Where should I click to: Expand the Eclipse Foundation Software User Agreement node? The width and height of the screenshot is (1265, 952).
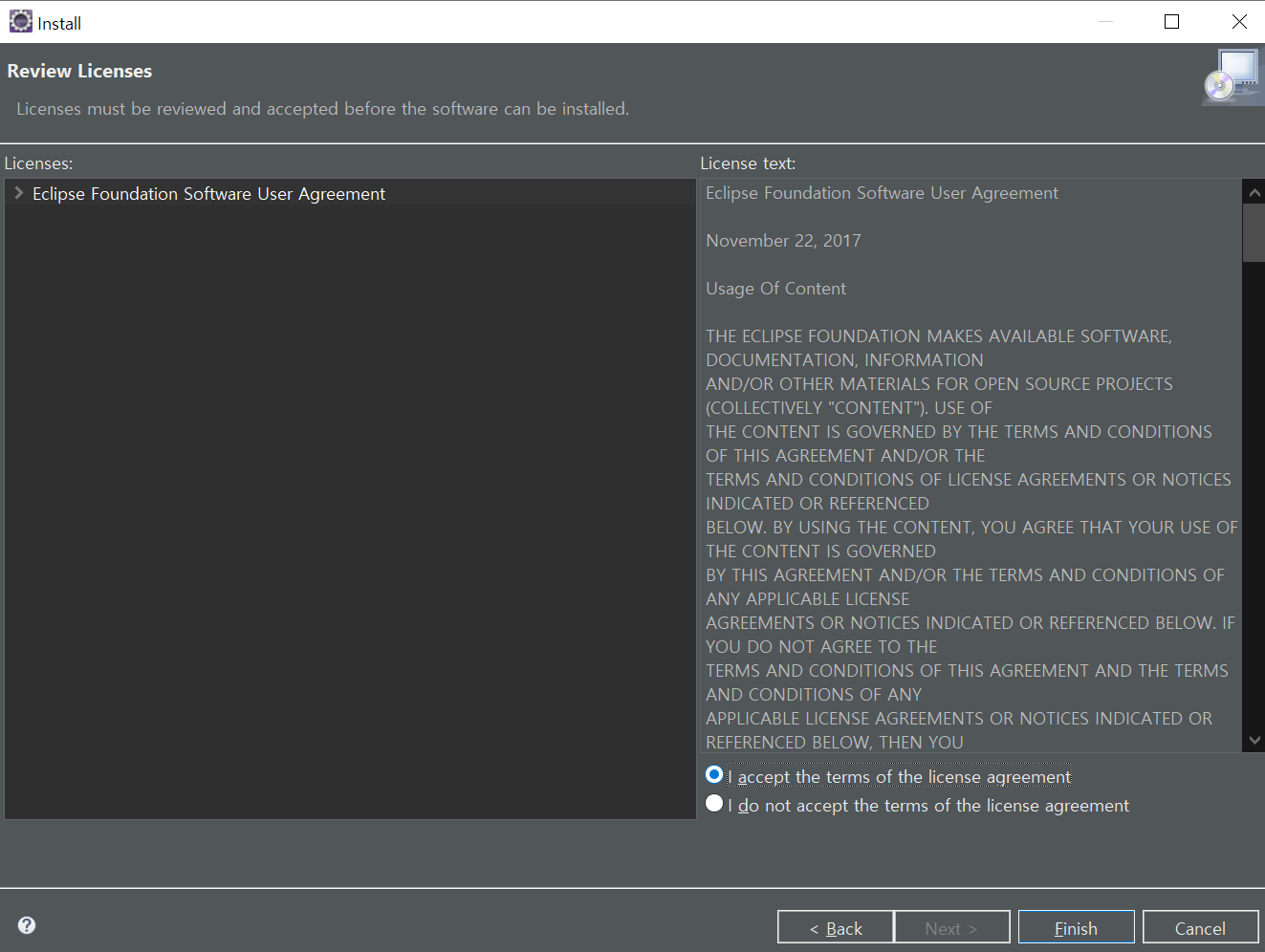point(18,193)
